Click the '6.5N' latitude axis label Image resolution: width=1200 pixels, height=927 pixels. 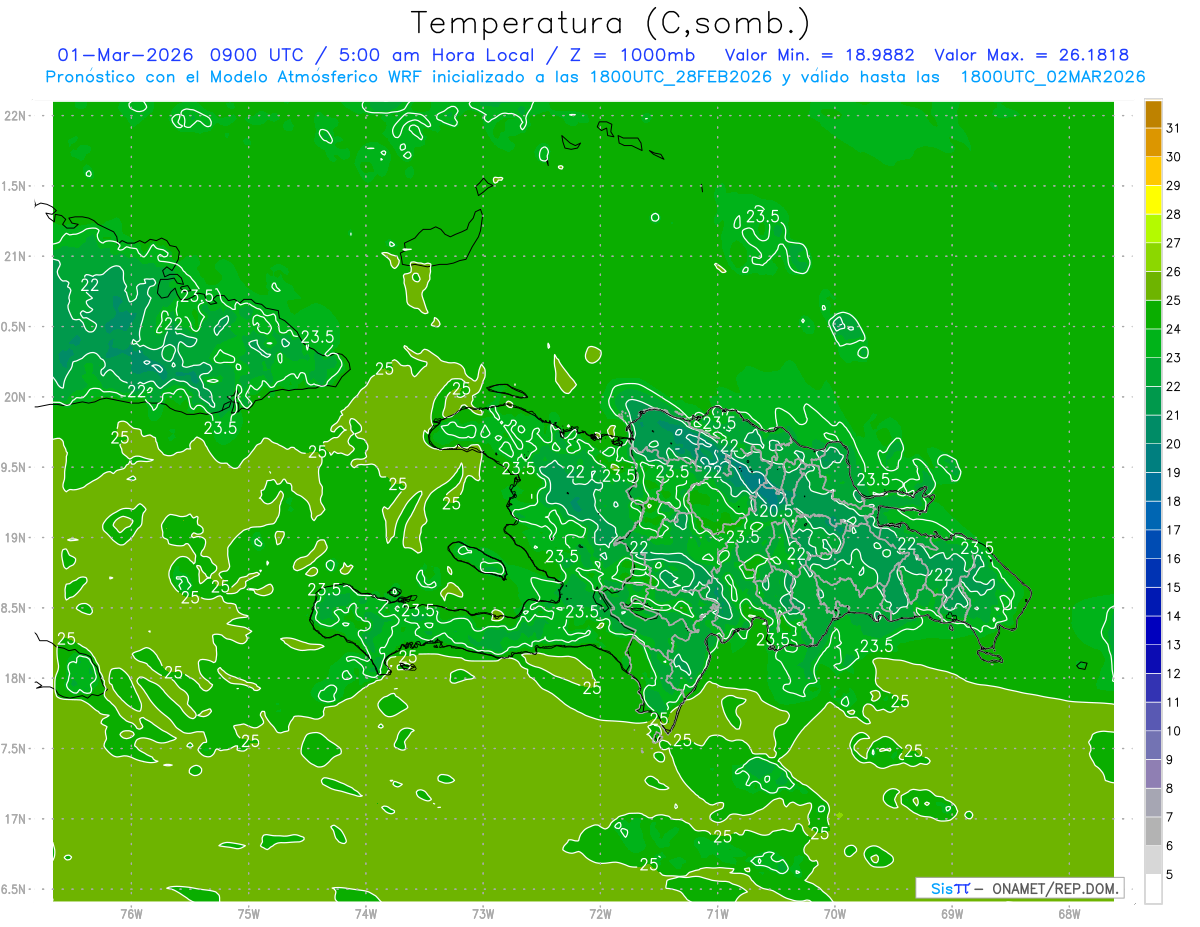(15, 889)
